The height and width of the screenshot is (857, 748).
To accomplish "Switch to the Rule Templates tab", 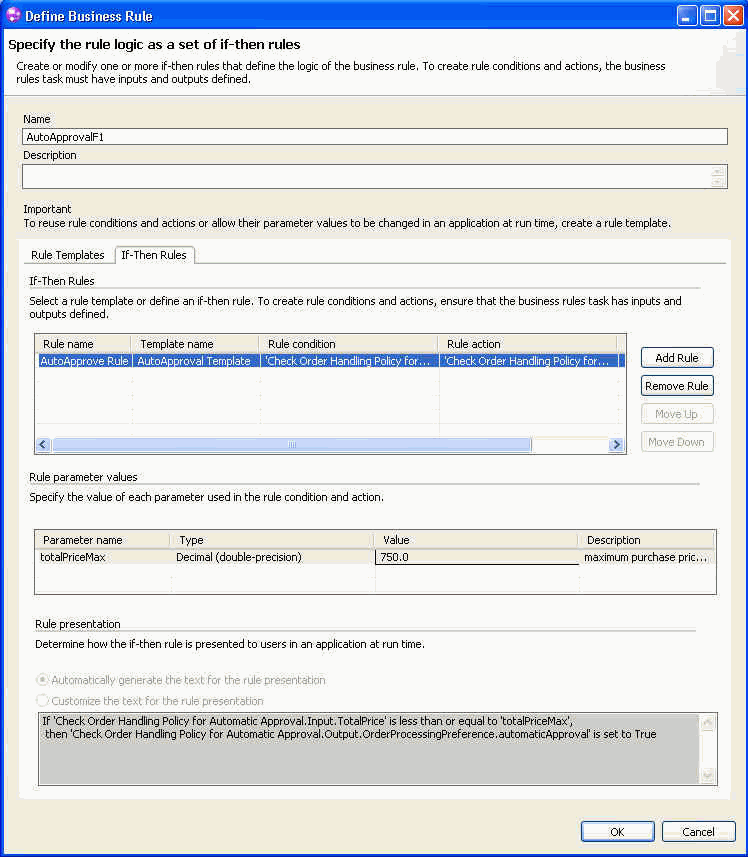I will click(68, 255).
